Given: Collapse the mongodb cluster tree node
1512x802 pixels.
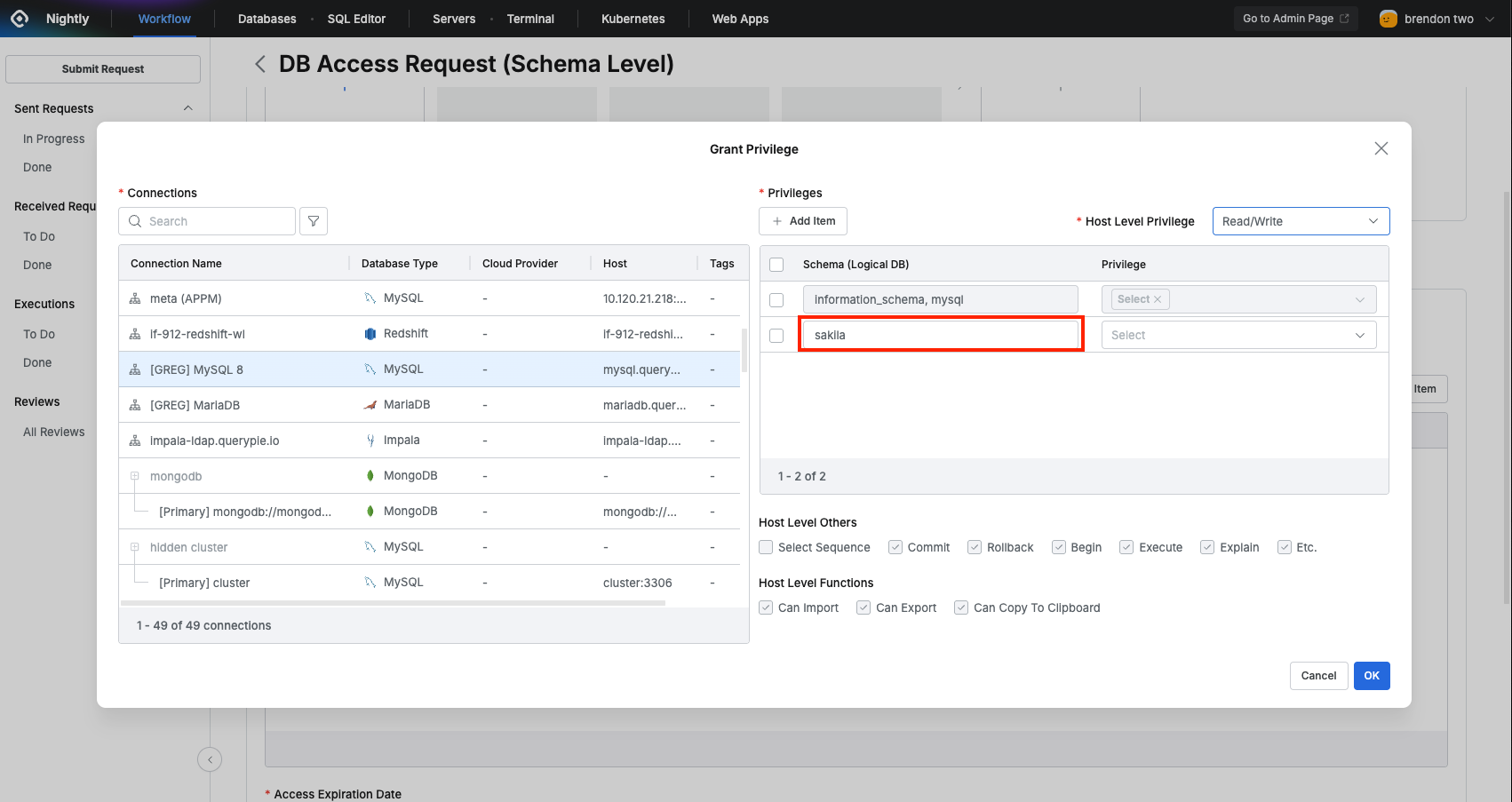Looking at the screenshot, I should point(135,476).
